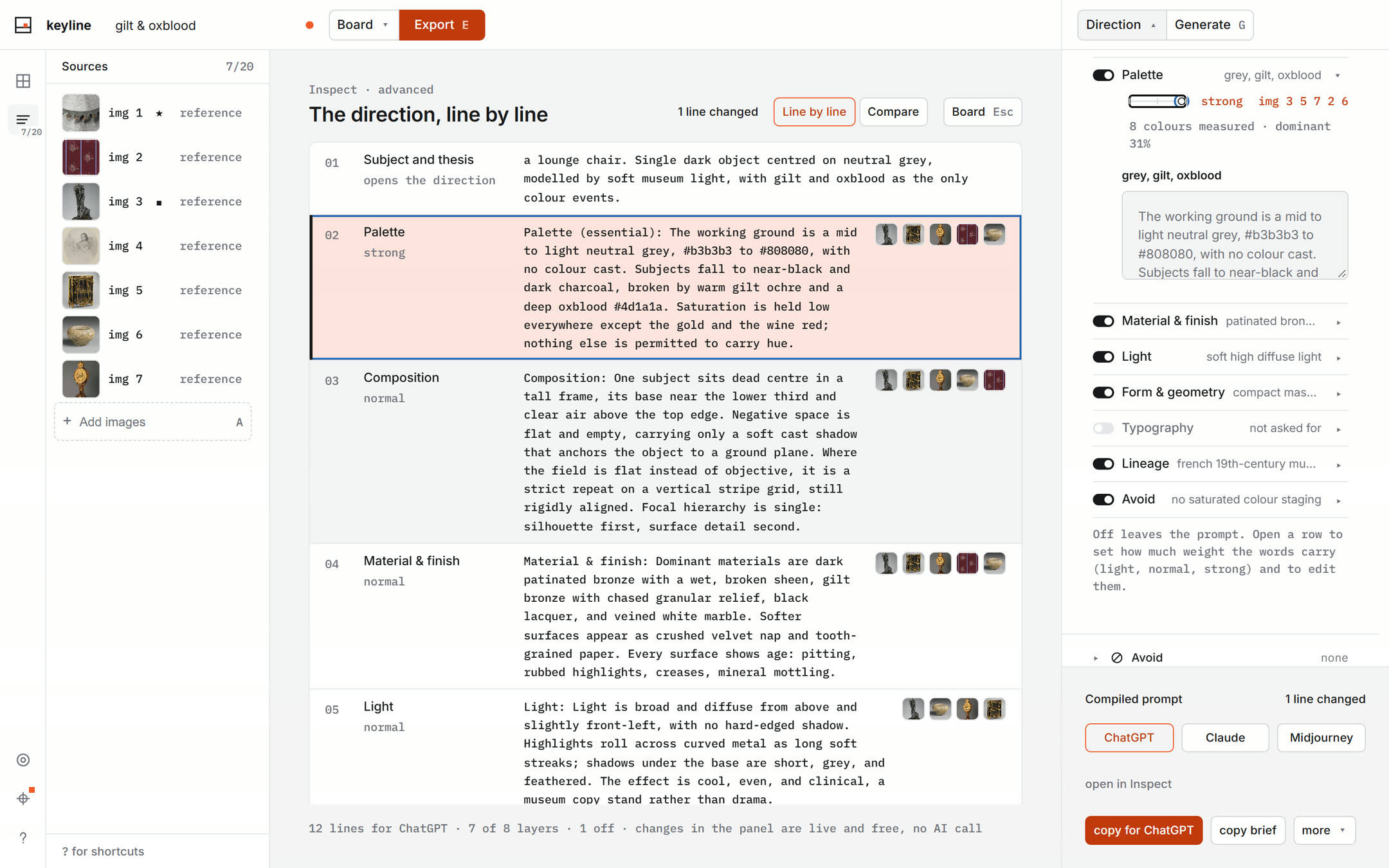Click the Avoid prohibition icon in lower panel
This screenshot has height=868, width=1389.
(x=1117, y=658)
